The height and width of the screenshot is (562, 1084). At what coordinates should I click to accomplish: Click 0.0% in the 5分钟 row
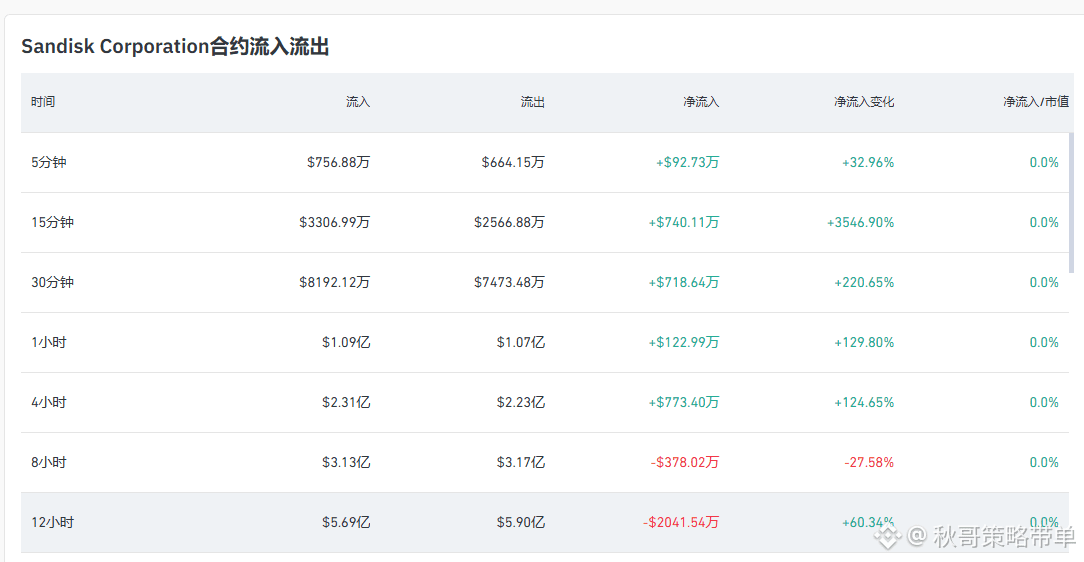tap(1044, 162)
